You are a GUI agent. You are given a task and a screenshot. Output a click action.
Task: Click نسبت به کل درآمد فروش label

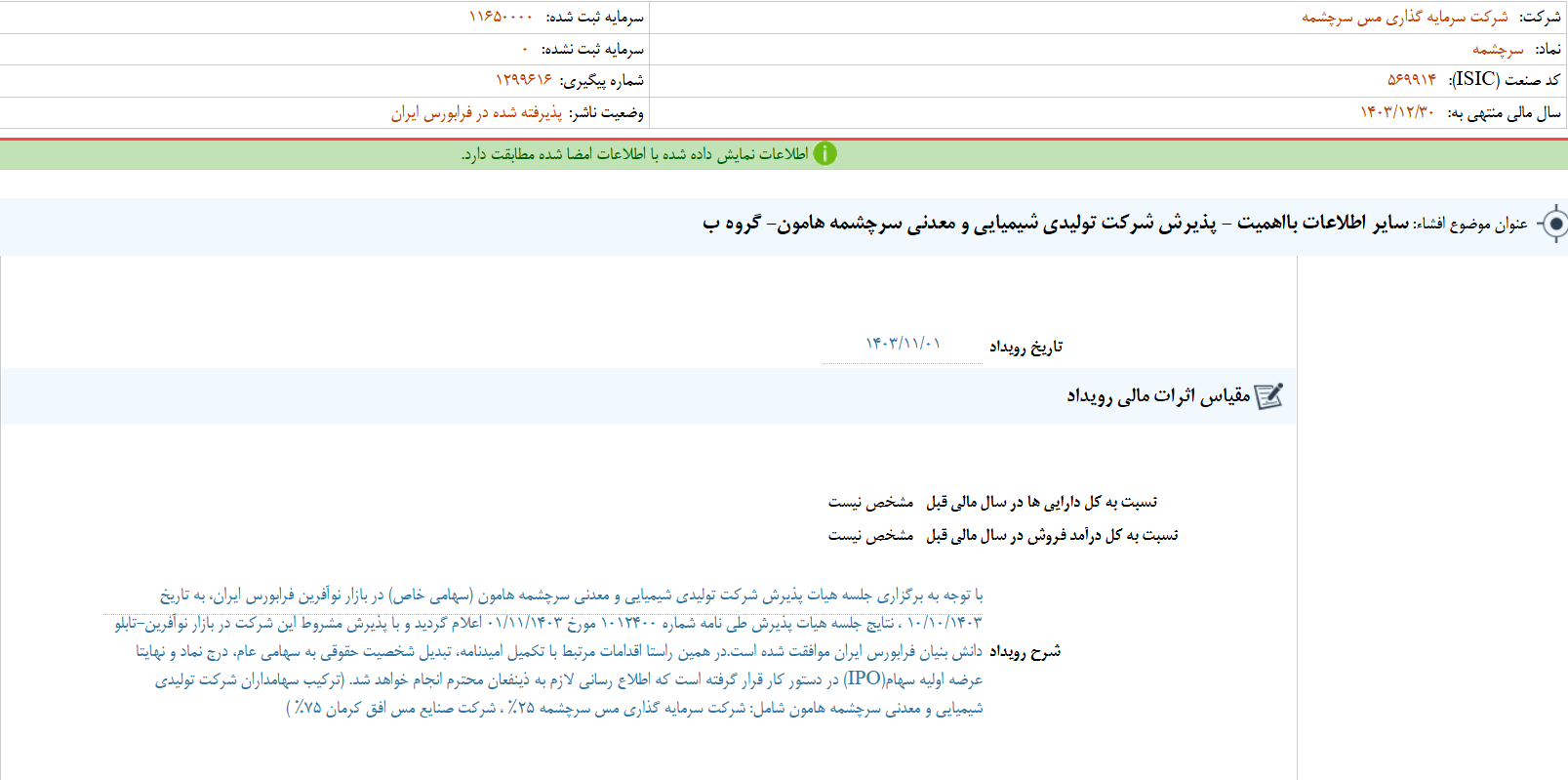[1053, 535]
